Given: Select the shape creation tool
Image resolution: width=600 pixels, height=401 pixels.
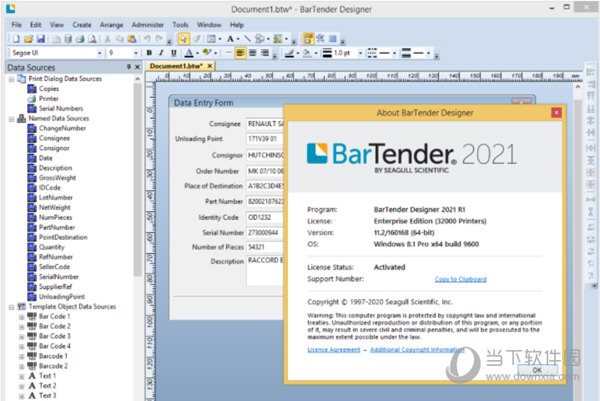Looking at the screenshot, I should coord(260,39).
